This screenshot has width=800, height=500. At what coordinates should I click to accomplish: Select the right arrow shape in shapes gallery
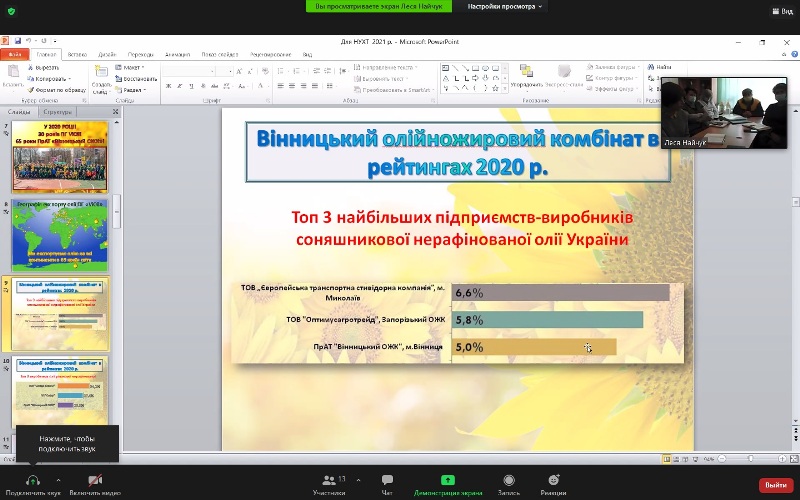[x=476, y=78]
